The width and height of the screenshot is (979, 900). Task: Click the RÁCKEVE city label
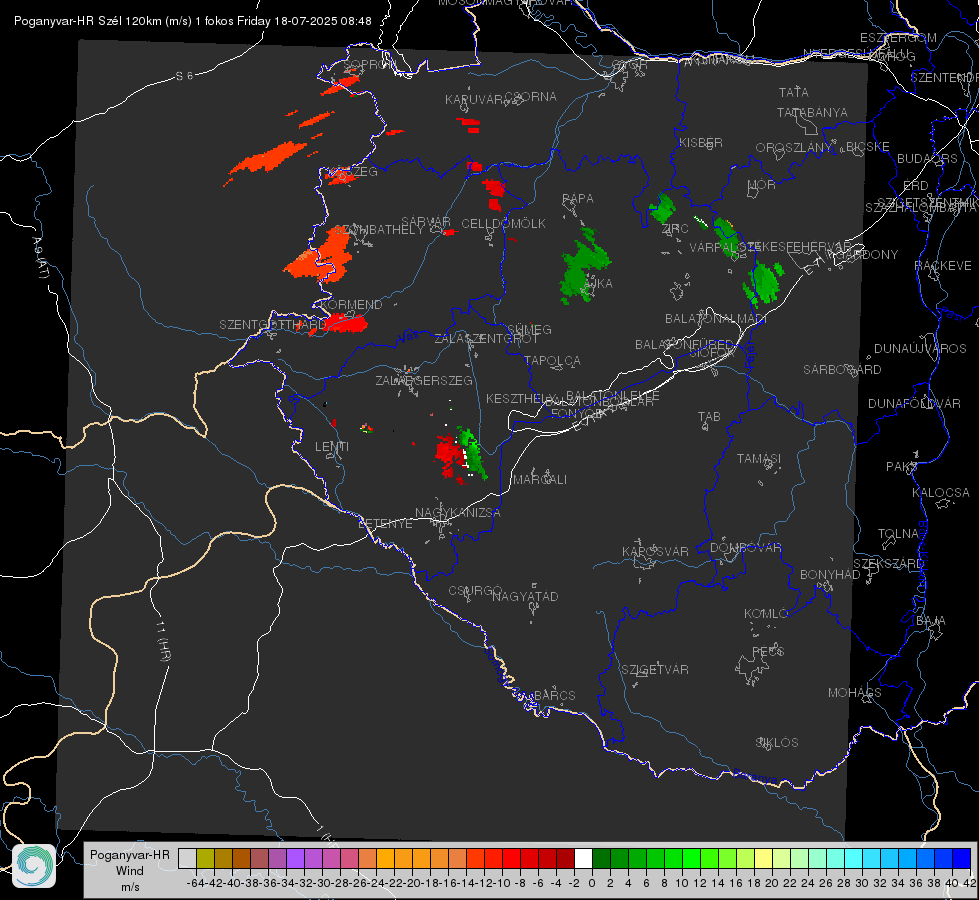(943, 266)
